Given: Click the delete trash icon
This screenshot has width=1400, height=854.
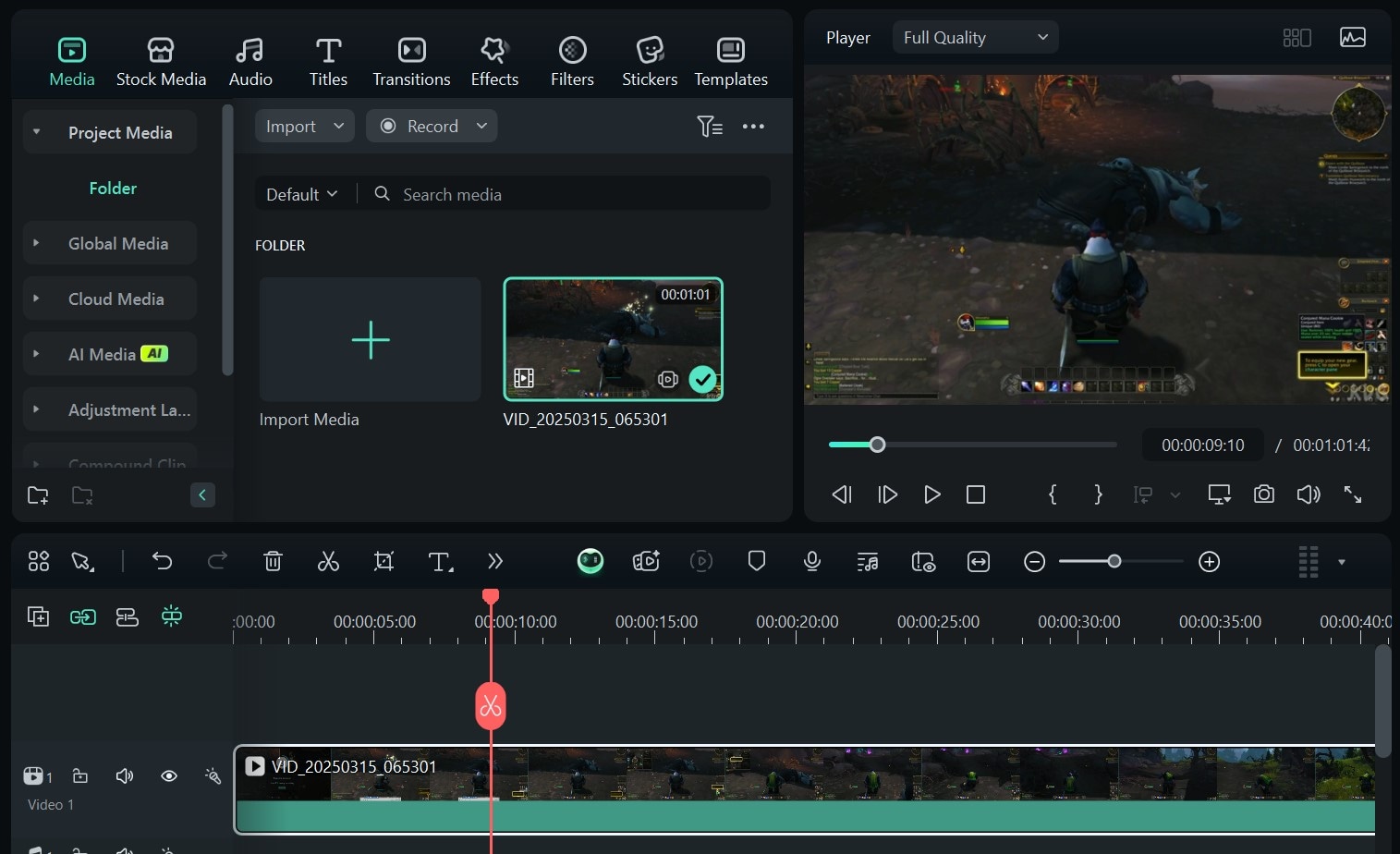Looking at the screenshot, I should coord(273,561).
